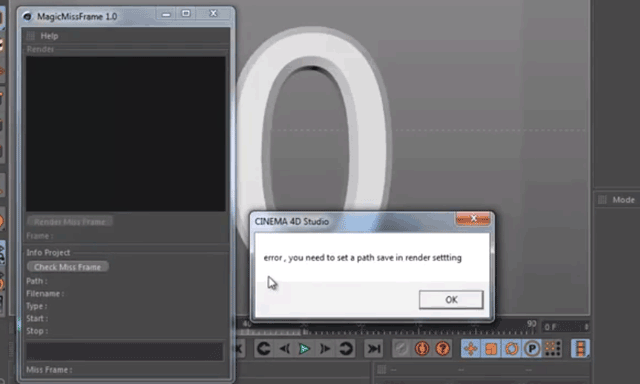Viewport: 640px width, 384px height.
Task: Click the grip icon beside Mode
Action: click(602, 200)
